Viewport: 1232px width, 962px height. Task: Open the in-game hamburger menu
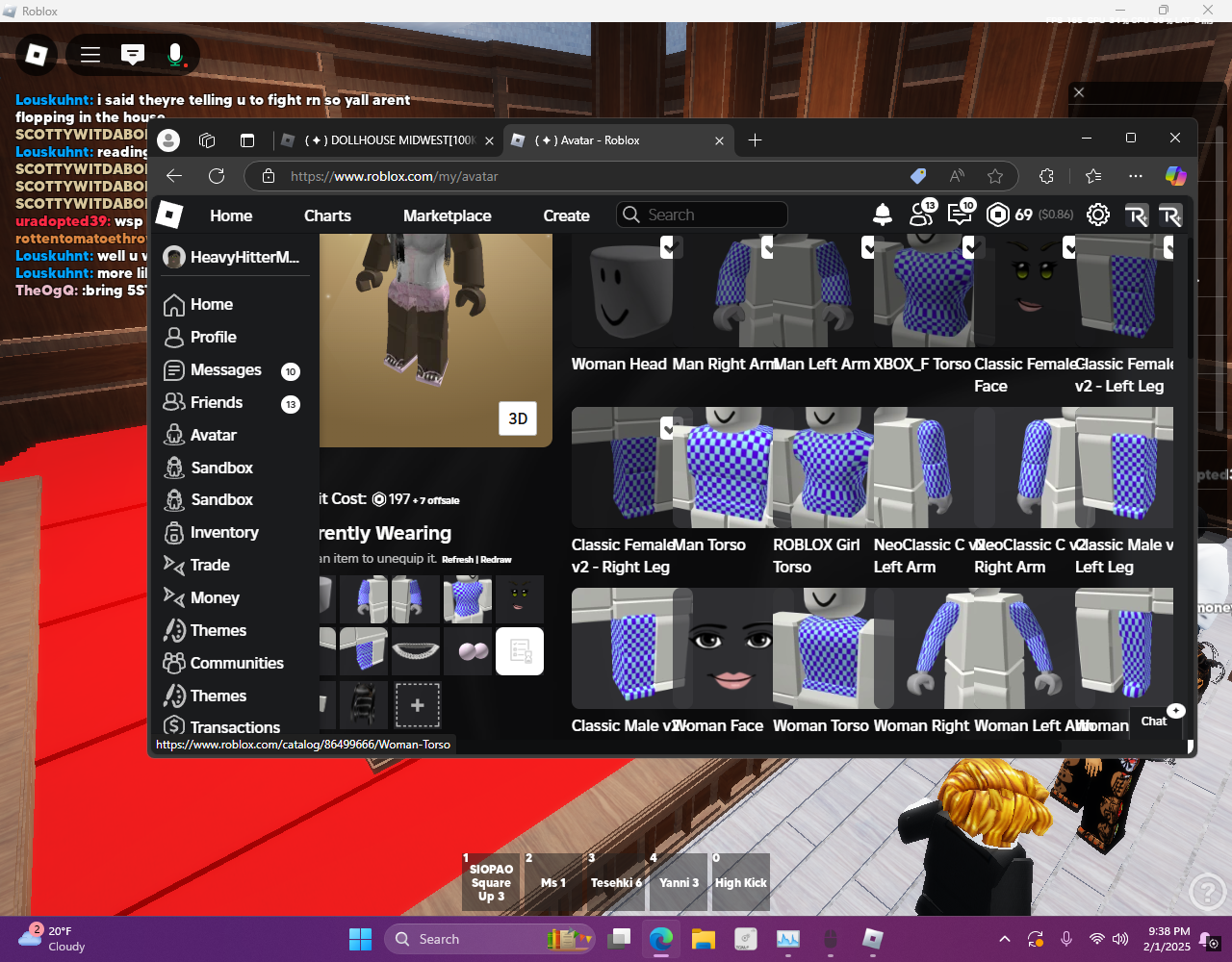90,55
